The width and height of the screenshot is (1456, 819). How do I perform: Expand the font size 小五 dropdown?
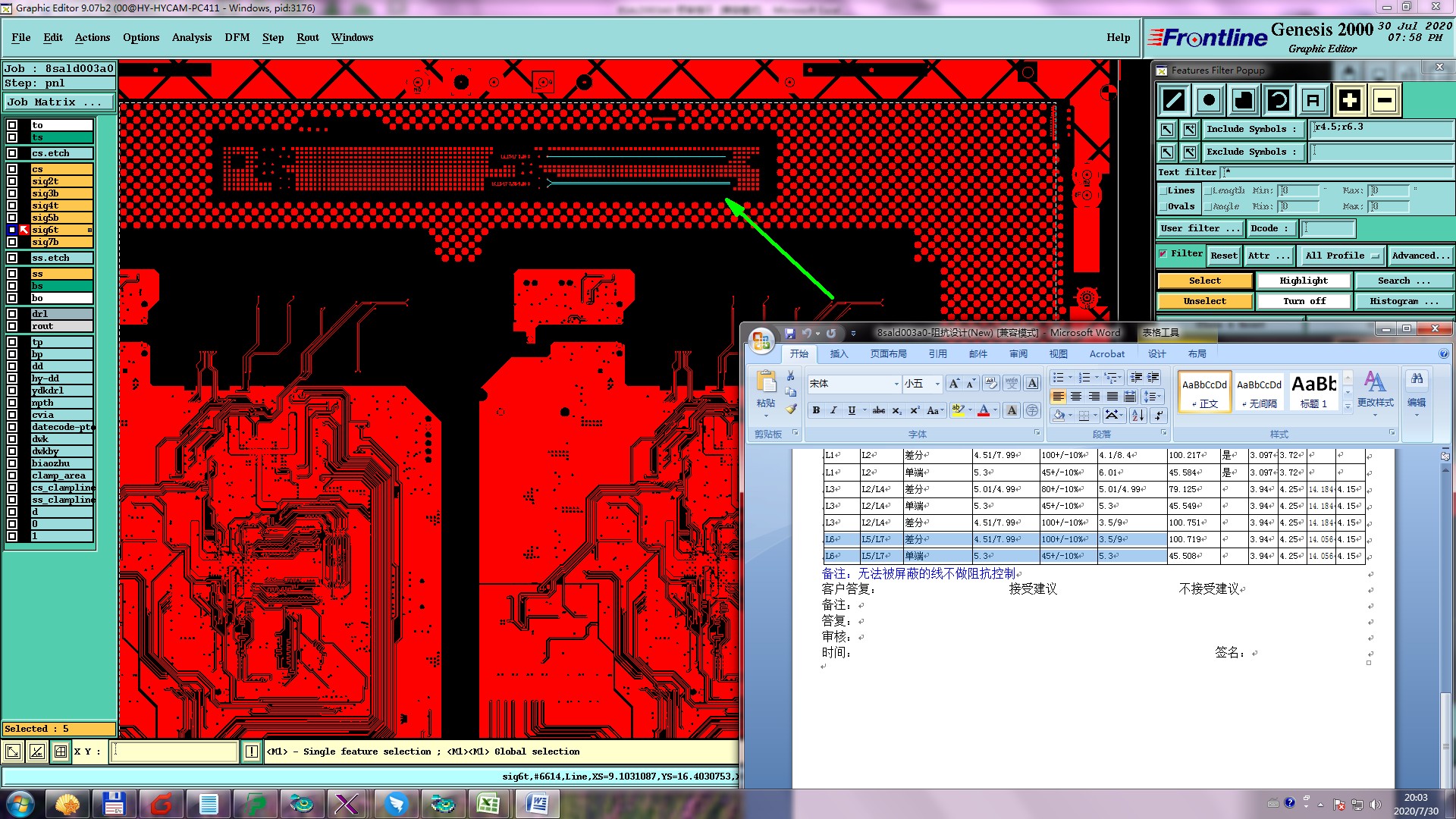click(x=937, y=384)
